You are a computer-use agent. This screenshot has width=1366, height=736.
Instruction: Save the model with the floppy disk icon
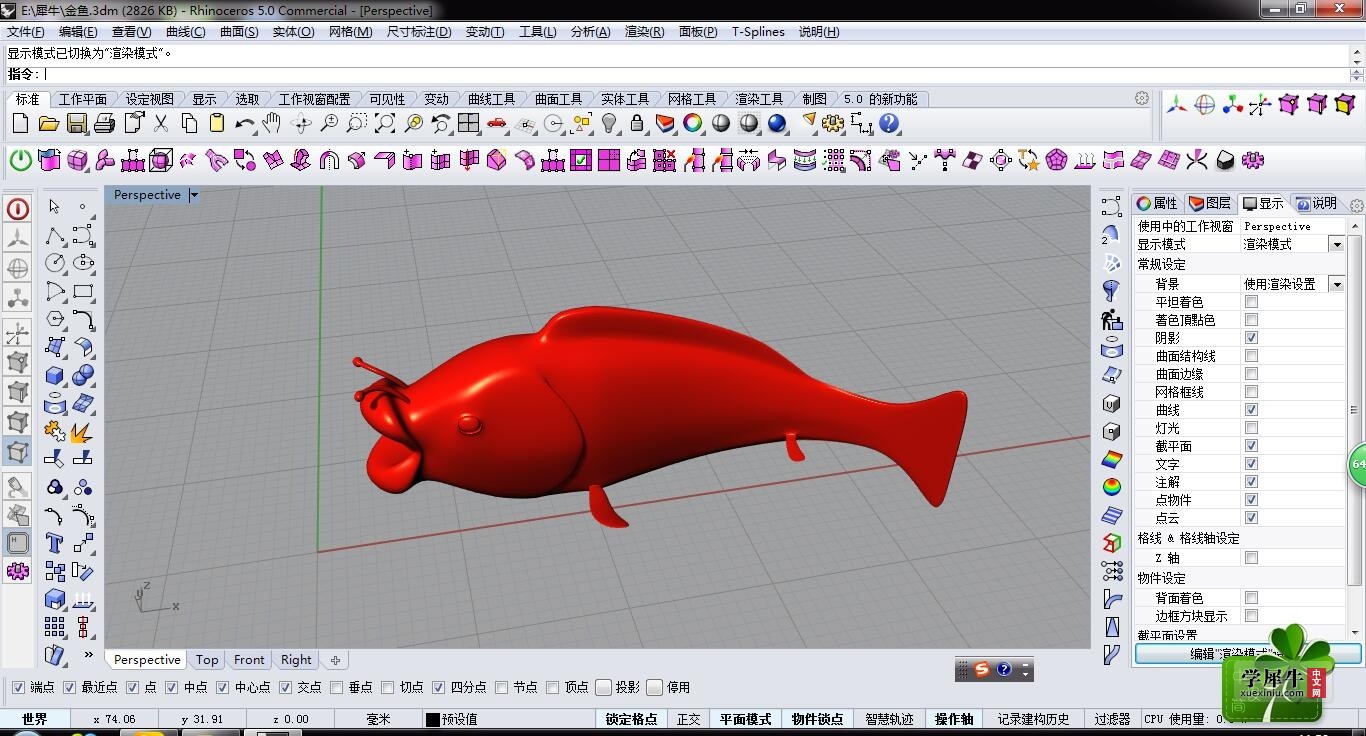point(76,124)
